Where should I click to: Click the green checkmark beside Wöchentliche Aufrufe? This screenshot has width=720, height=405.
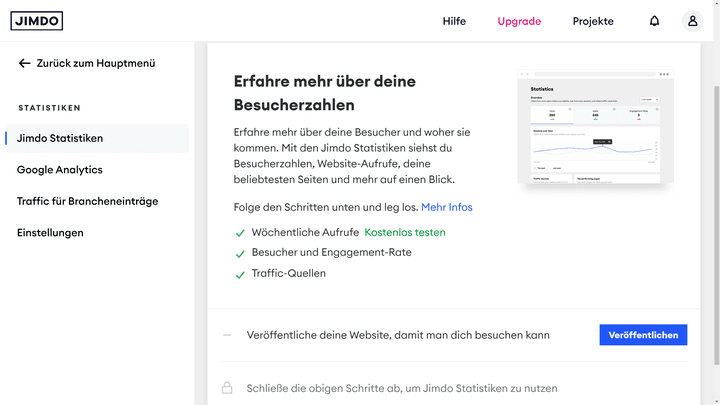pos(240,233)
